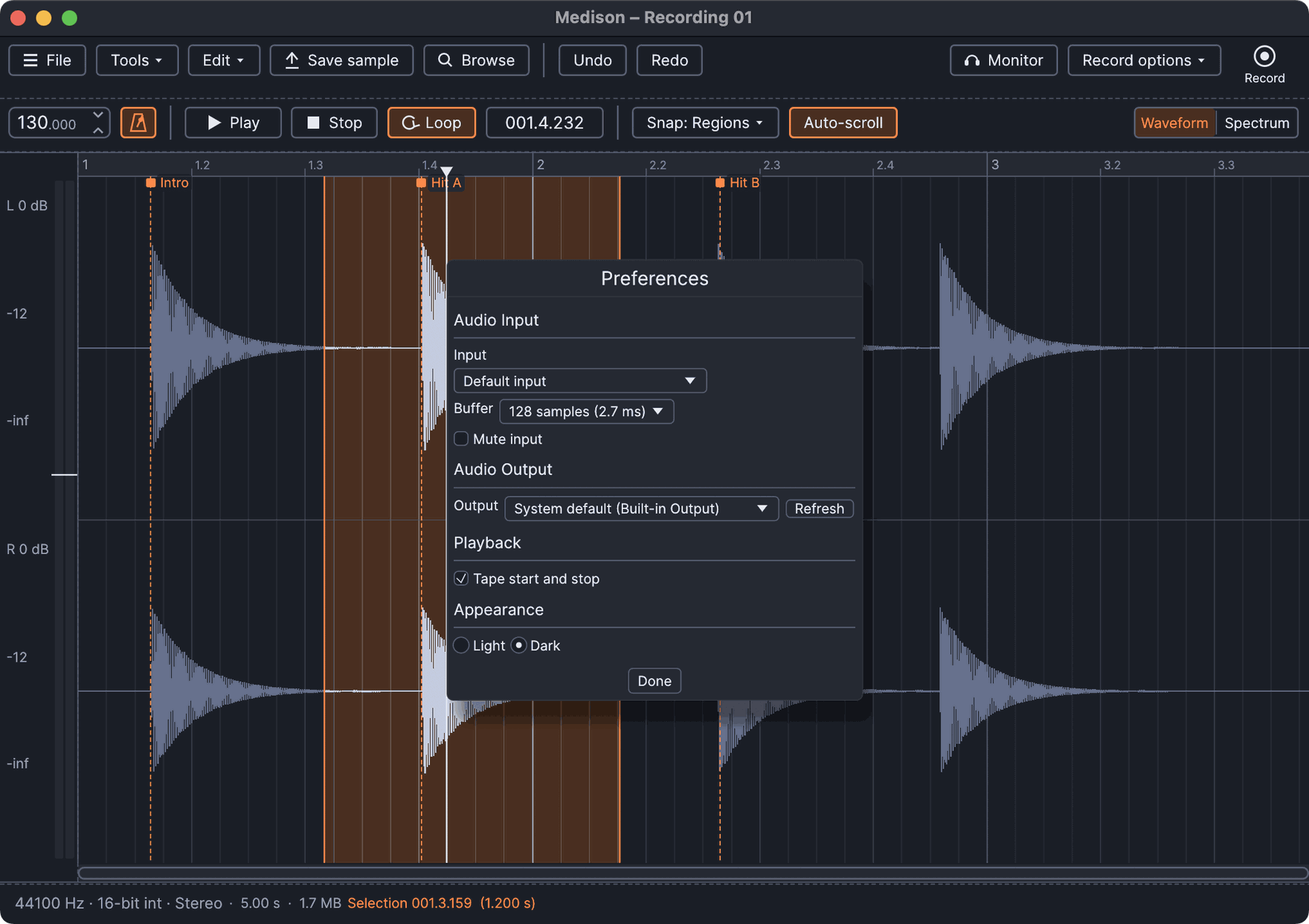
Task: Click the playhead triangle on ruler
Action: click(x=446, y=171)
